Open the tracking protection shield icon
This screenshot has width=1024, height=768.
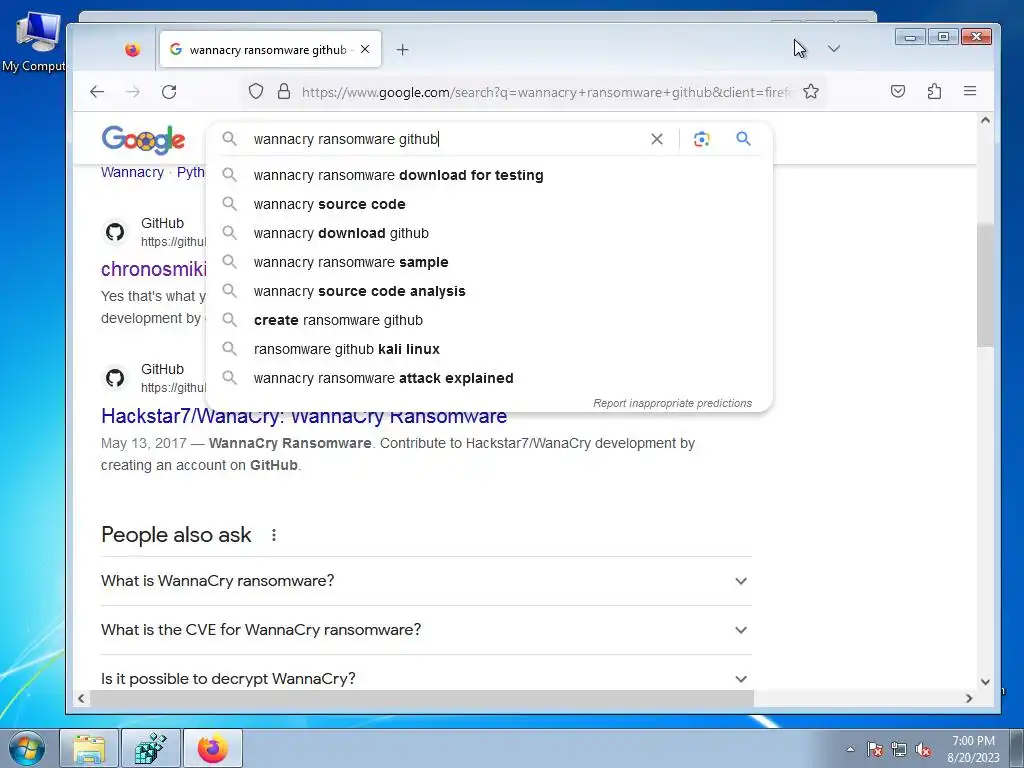click(x=256, y=91)
